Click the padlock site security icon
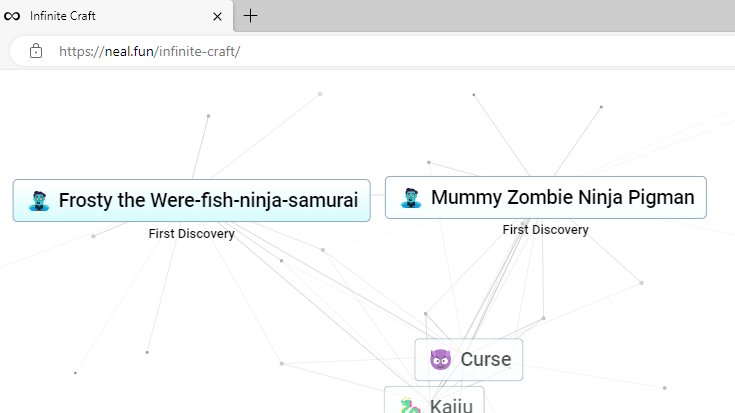Image resolution: width=735 pixels, height=413 pixels. click(36, 51)
